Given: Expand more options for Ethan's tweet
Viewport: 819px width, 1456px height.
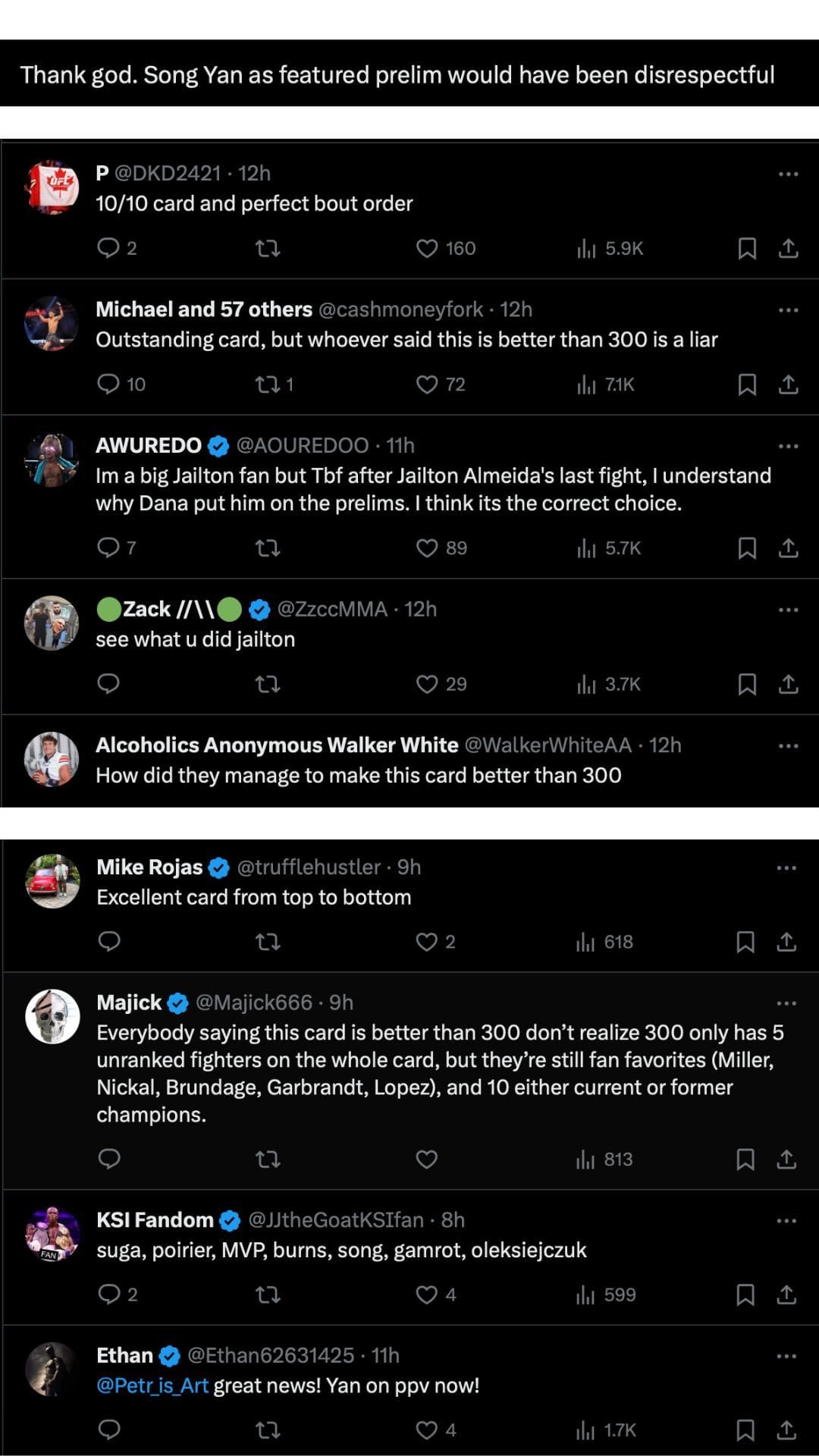Looking at the screenshot, I should (786, 1357).
